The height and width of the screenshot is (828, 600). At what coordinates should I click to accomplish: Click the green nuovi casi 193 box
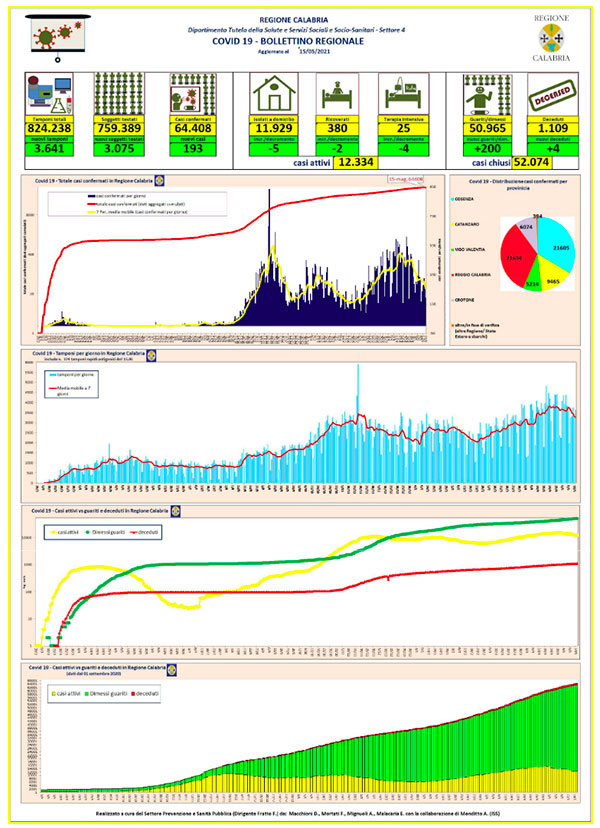(193, 148)
